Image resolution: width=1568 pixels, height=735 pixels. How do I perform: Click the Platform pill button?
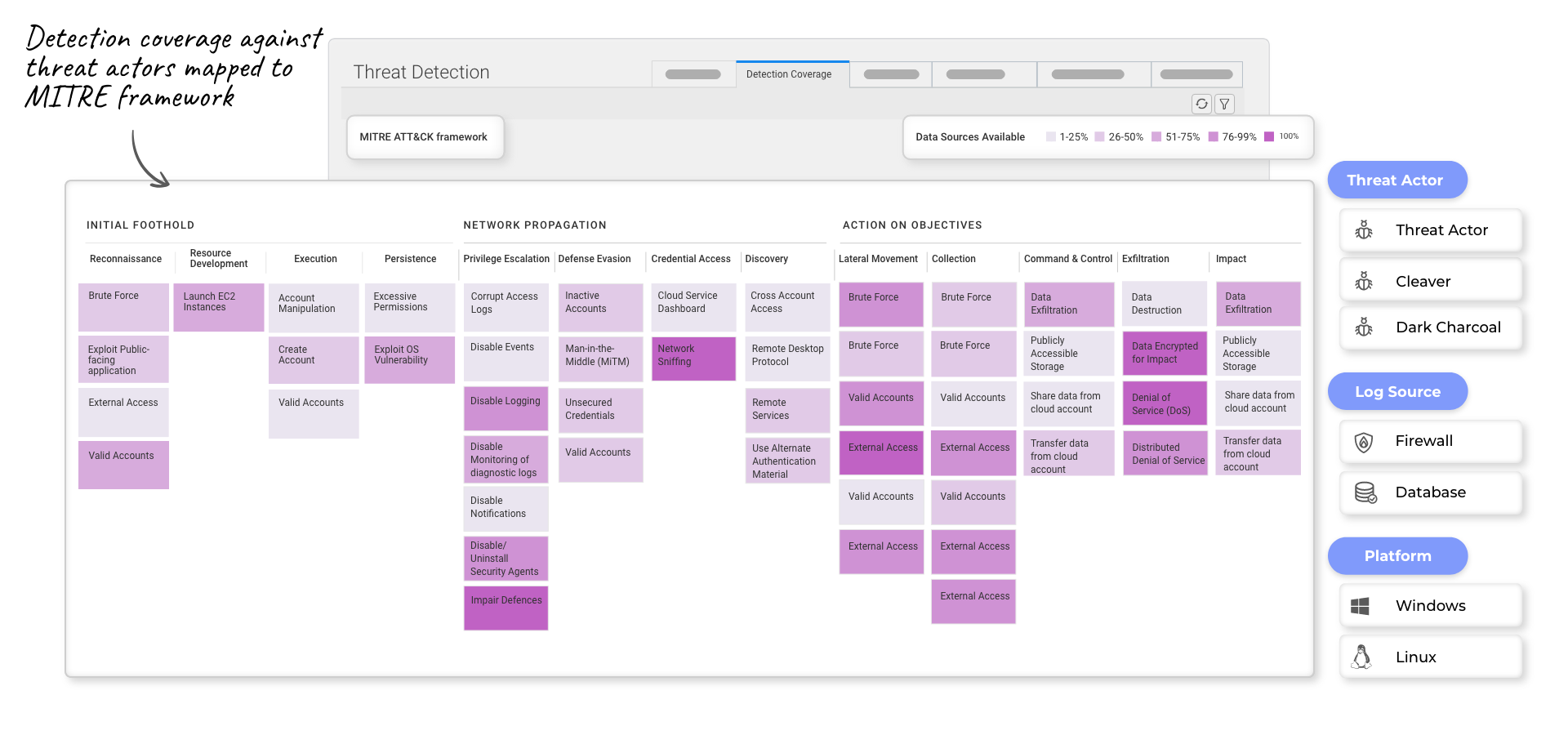click(1397, 556)
